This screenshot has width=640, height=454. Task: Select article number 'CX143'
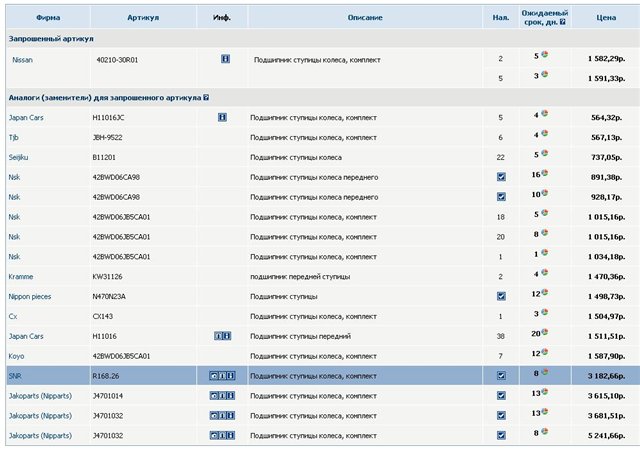[103, 316]
